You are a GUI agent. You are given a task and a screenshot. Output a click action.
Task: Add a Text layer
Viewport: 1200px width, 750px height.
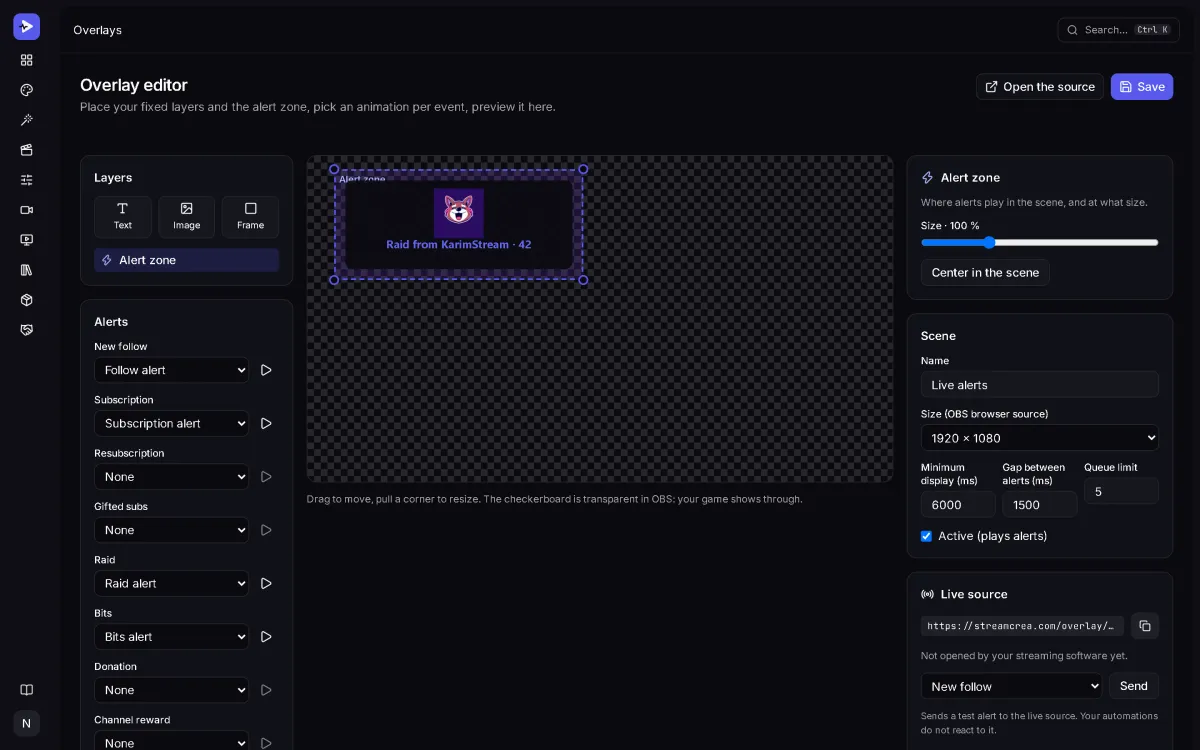(x=123, y=216)
